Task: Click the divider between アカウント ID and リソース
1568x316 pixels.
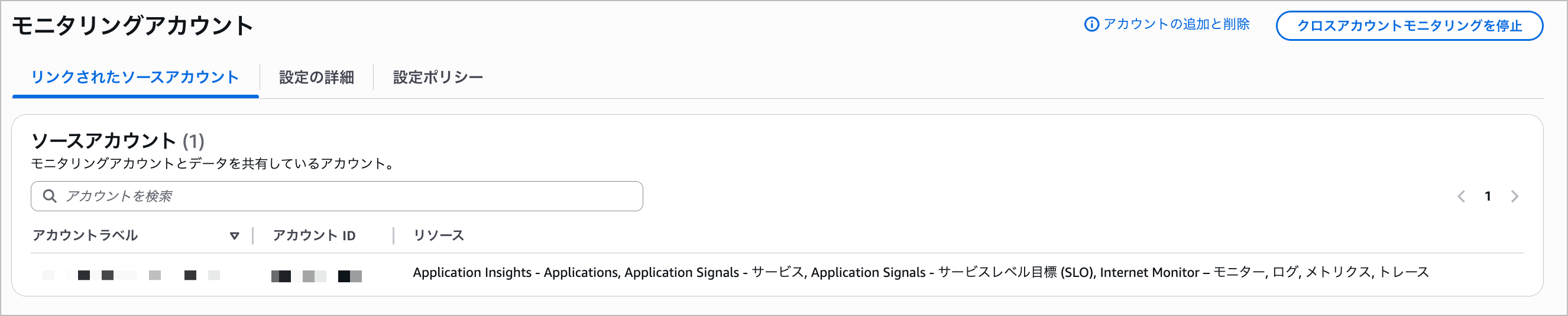Action: (394, 236)
